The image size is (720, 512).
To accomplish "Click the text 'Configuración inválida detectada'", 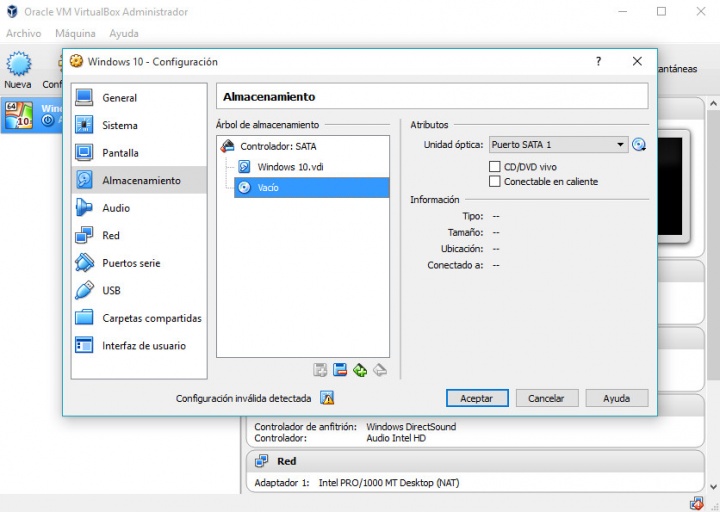I will pyautogui.click(x=243, y=399).
